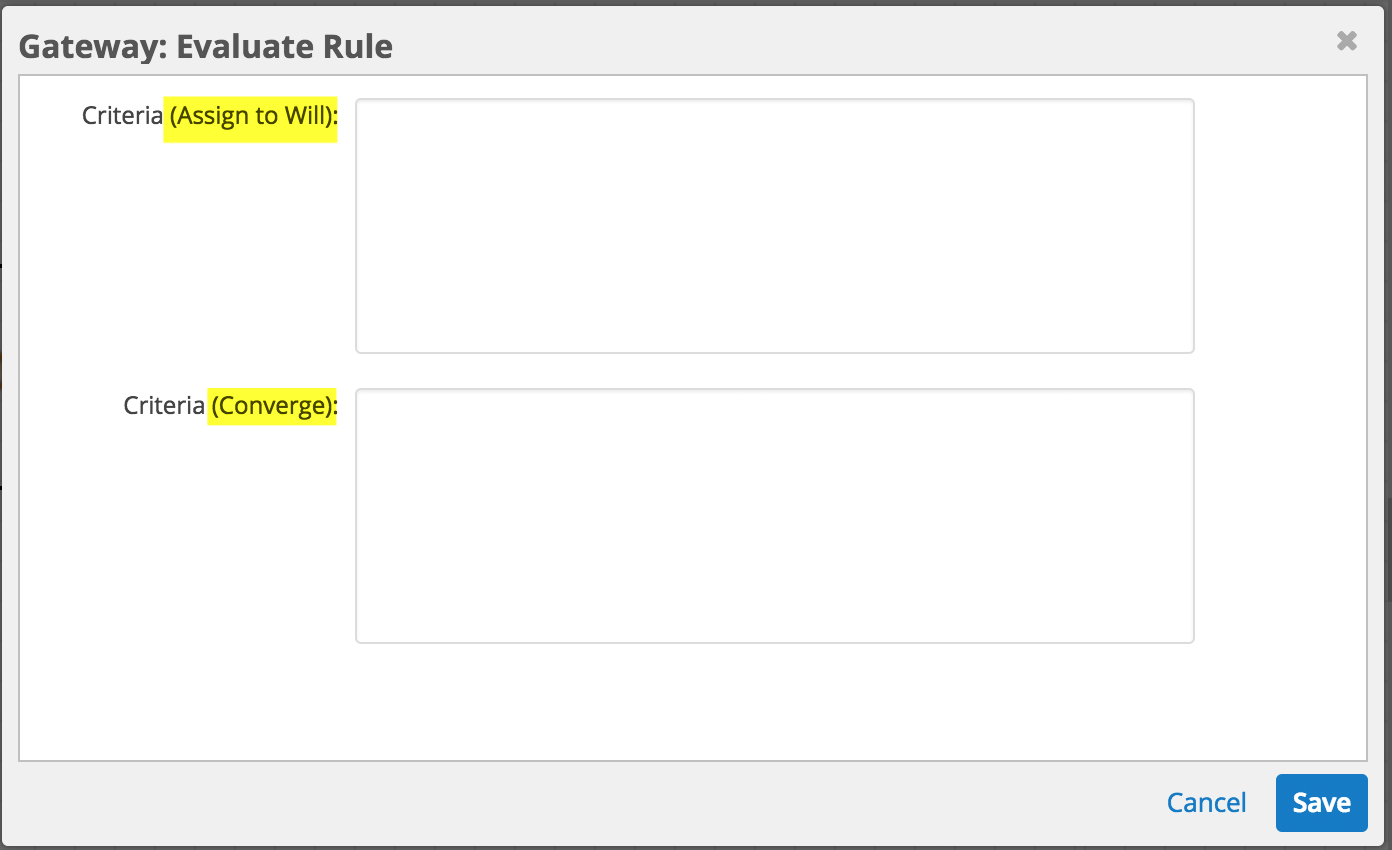Image resolution: width=1392 pixels, height=850 pixels.
Task: Click blank space right of Assign to Will box
Action: pyautogui.click(x=1280, y=226)
